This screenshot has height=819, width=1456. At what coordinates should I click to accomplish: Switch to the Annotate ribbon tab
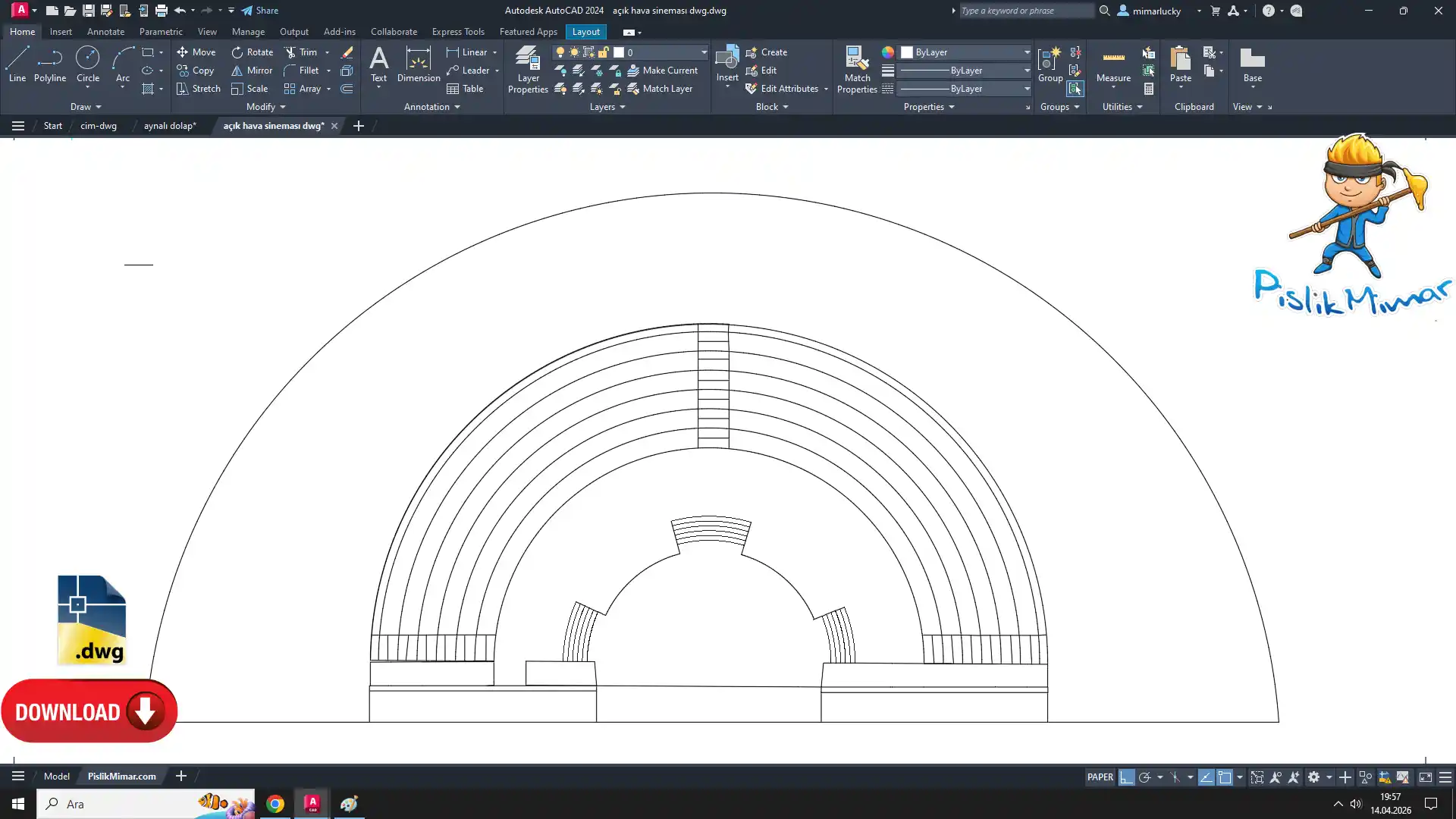click(105, 32)
